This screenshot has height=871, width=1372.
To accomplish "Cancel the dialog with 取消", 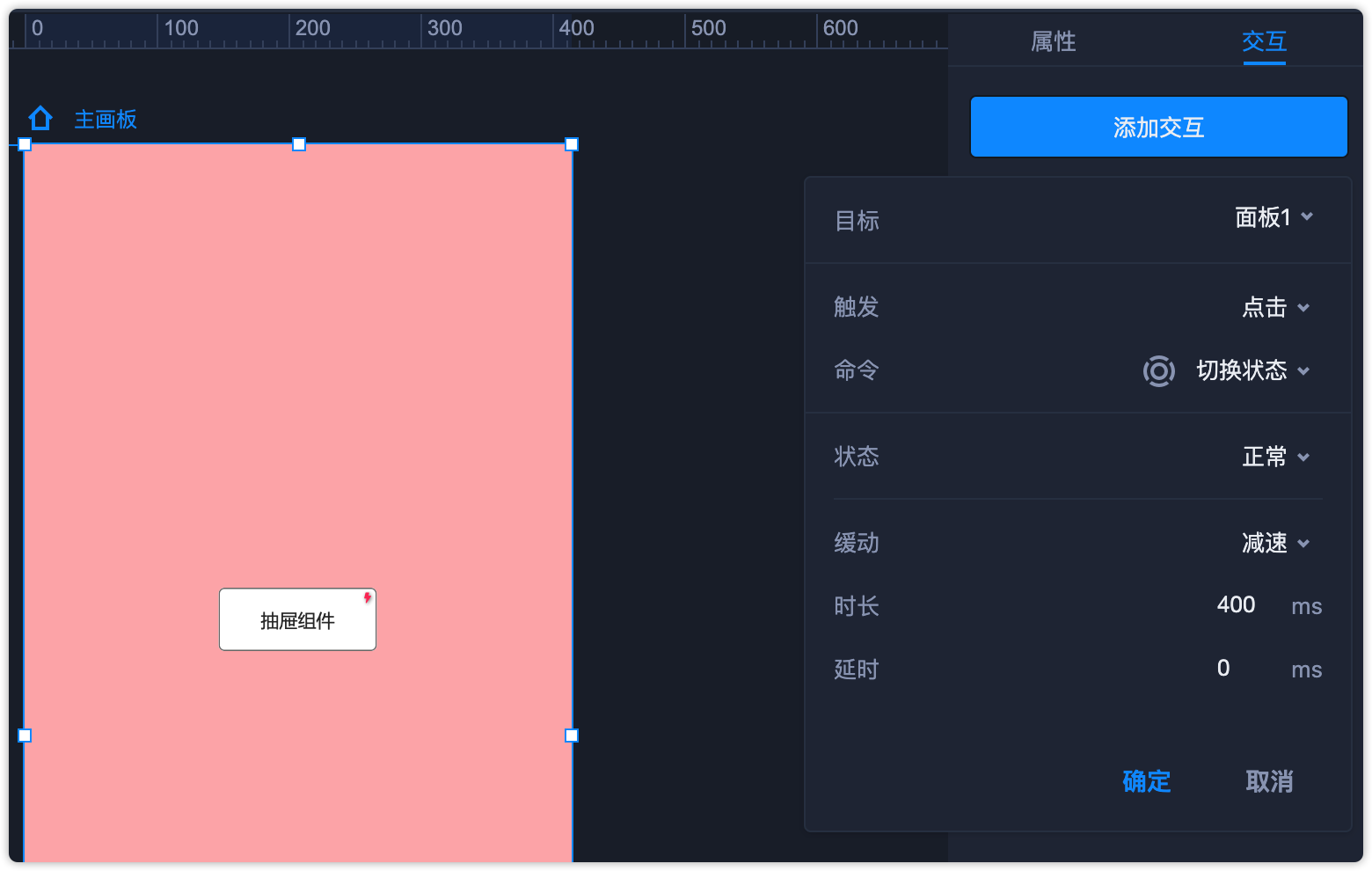I will [x=1269, y=781].
